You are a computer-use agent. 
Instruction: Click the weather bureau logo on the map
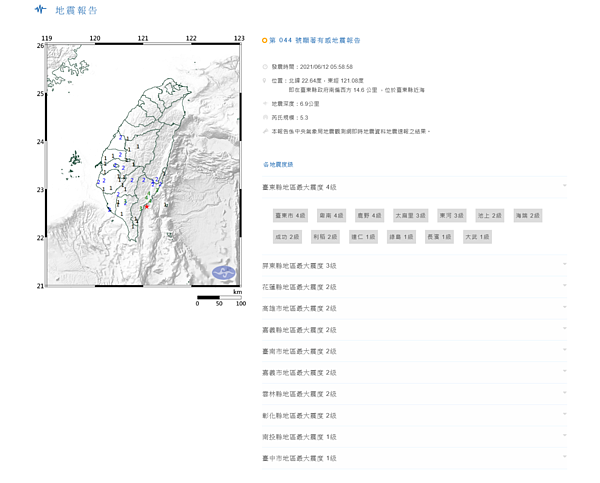224,273
